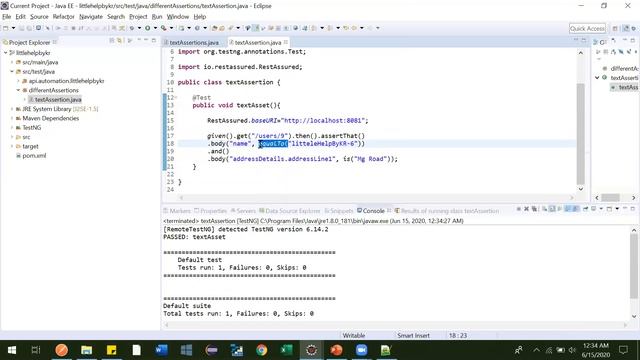This screenshot has height=360, width=640.
Task: Minimize the Project Explorer view
Action: 146,40
